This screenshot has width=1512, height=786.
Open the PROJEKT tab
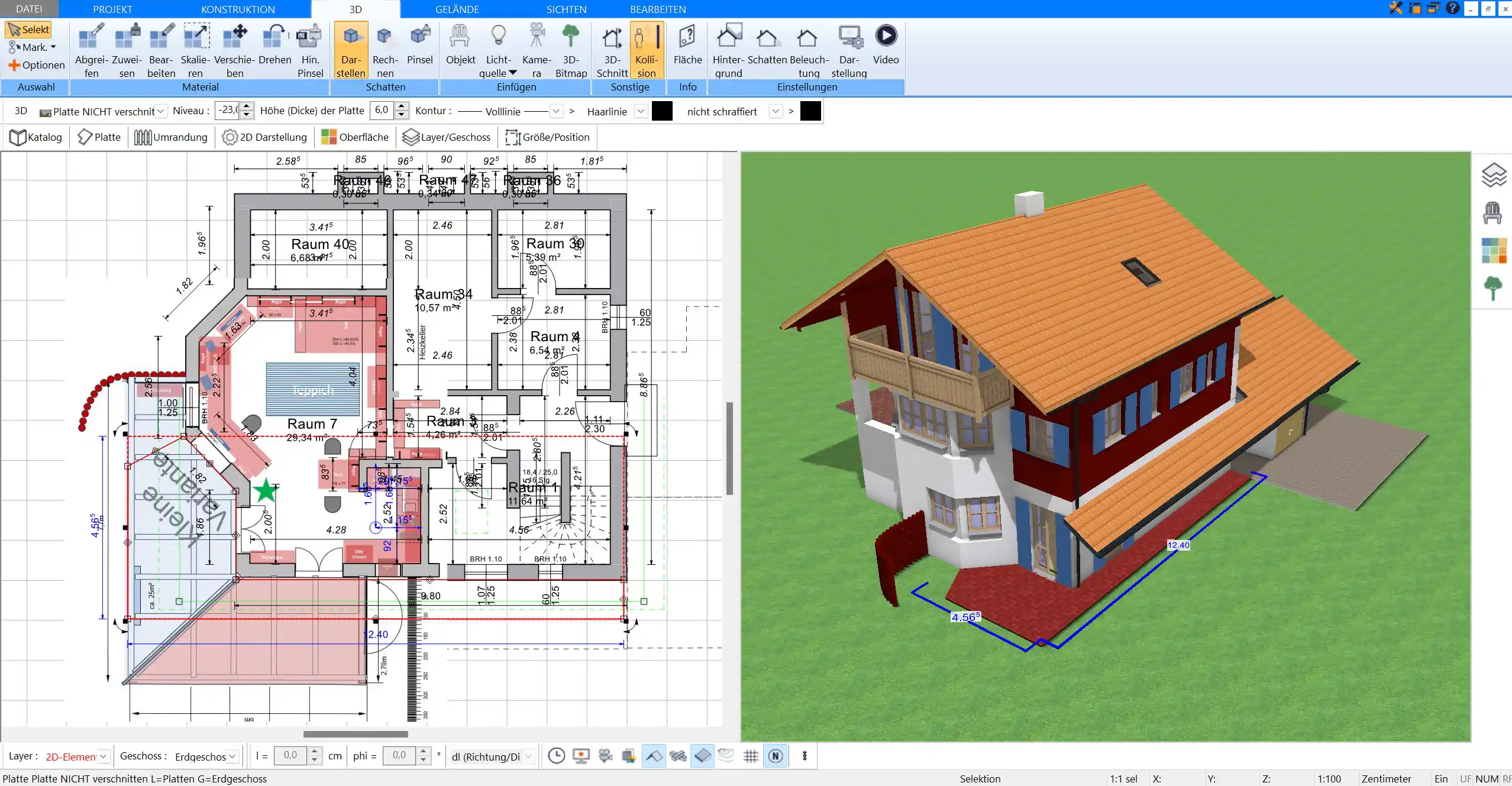pyautogui.click(x=112, y=9)
